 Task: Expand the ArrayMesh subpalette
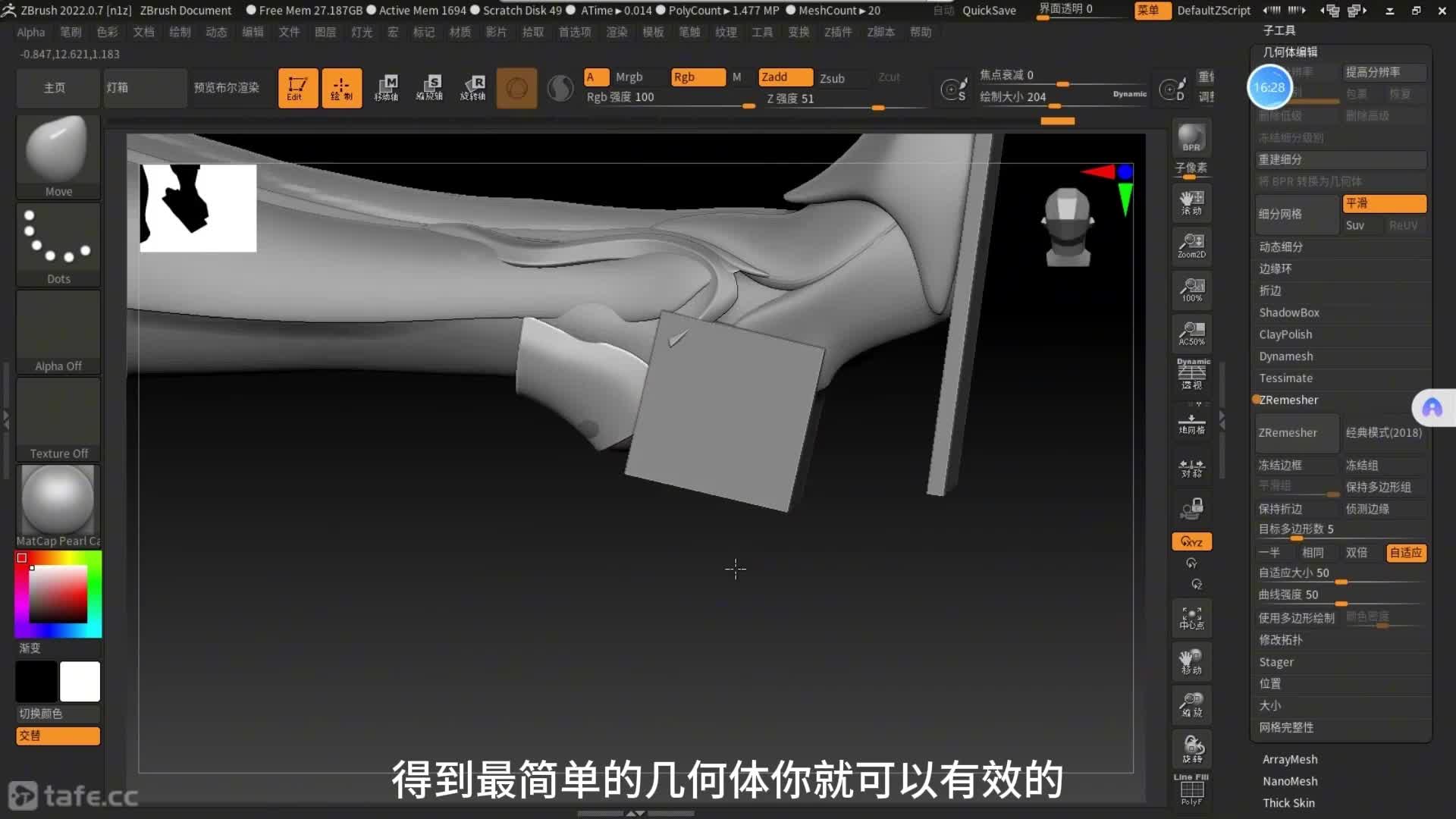pos(1289,759)
